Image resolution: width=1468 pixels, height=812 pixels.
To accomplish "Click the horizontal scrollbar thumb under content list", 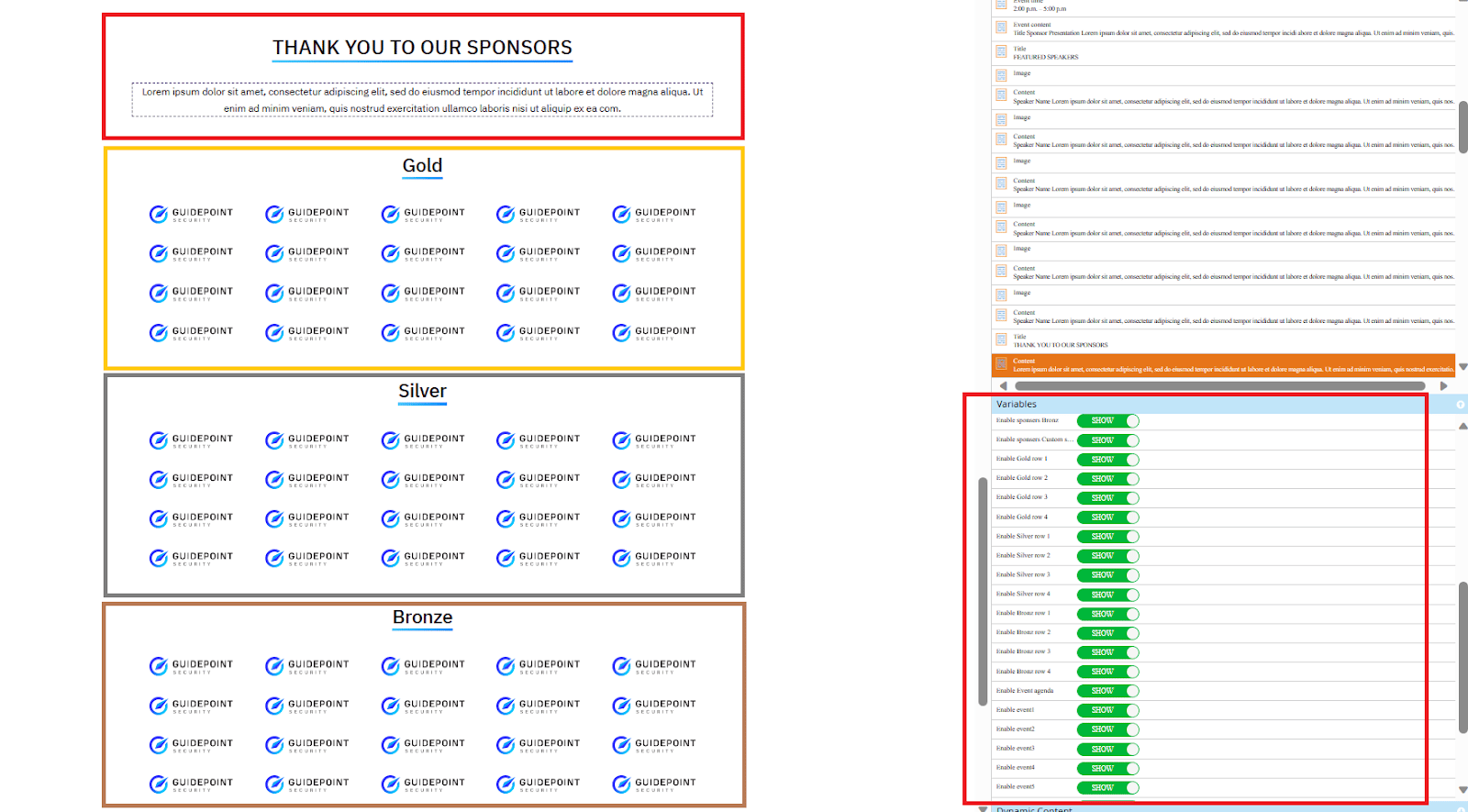I will point(1219,386).
